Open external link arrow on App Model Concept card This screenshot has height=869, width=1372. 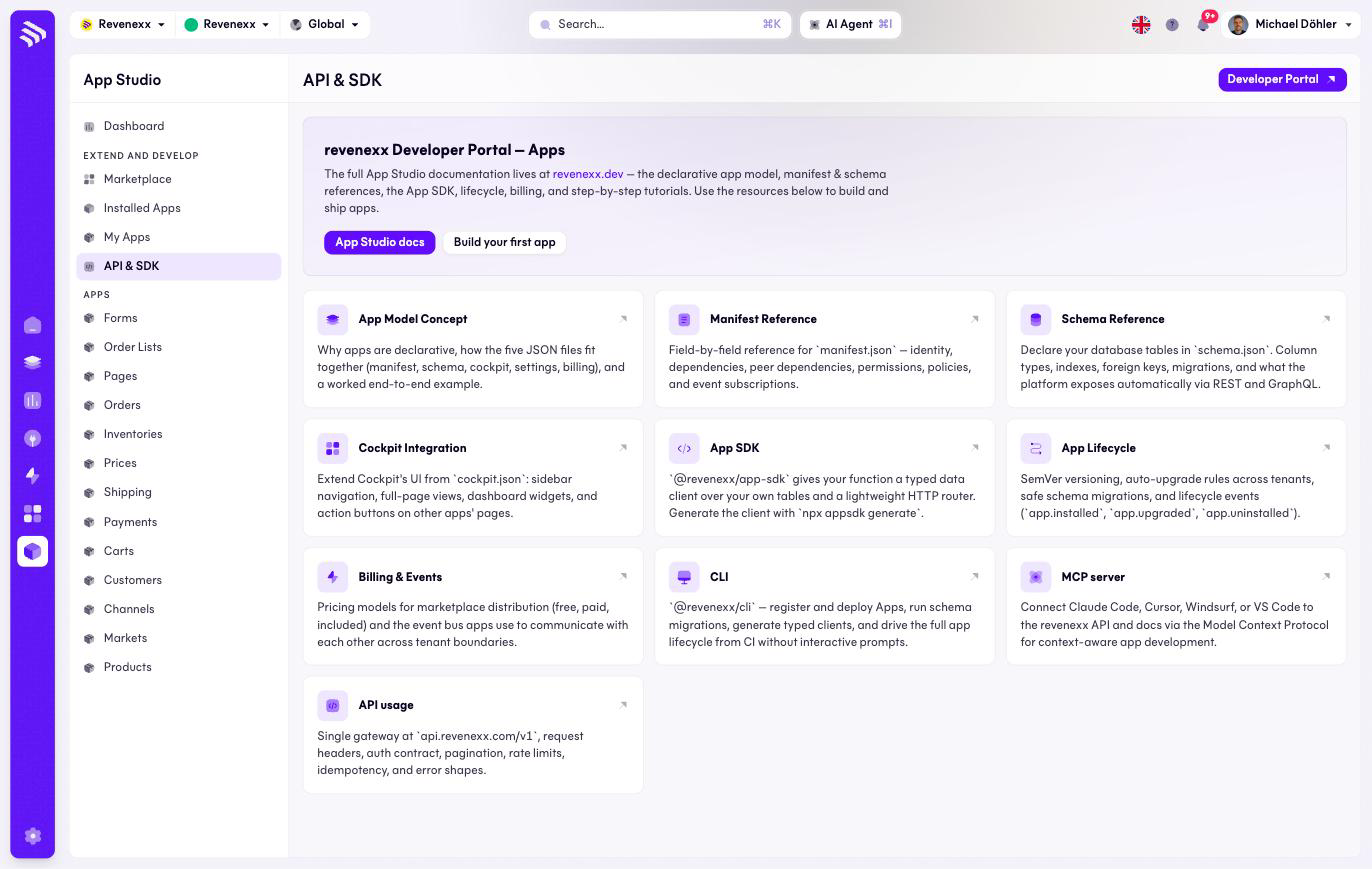point(623,319)
